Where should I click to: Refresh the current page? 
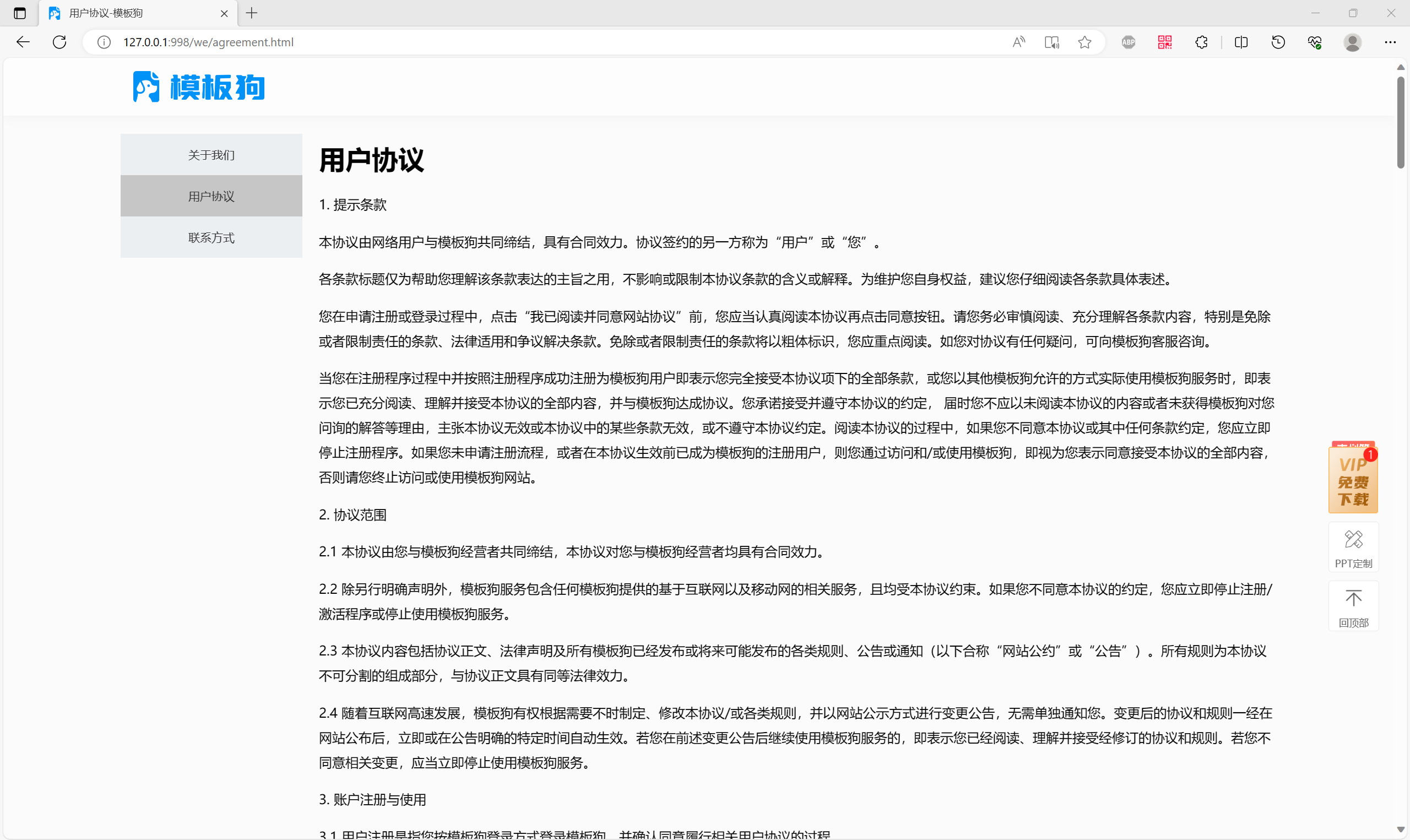click(59, 42)
